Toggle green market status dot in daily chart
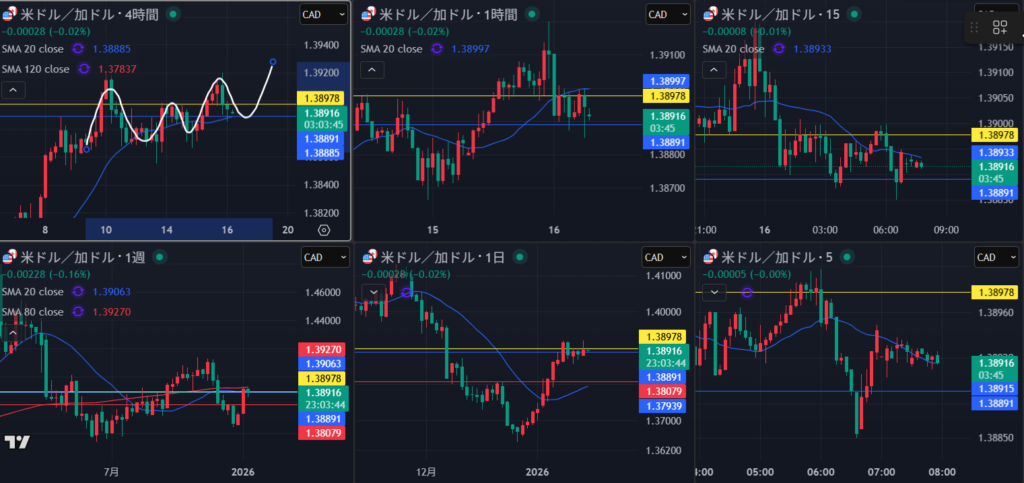Image resolution: width=1024 pixels, height=483 pixels. point(521,257)
